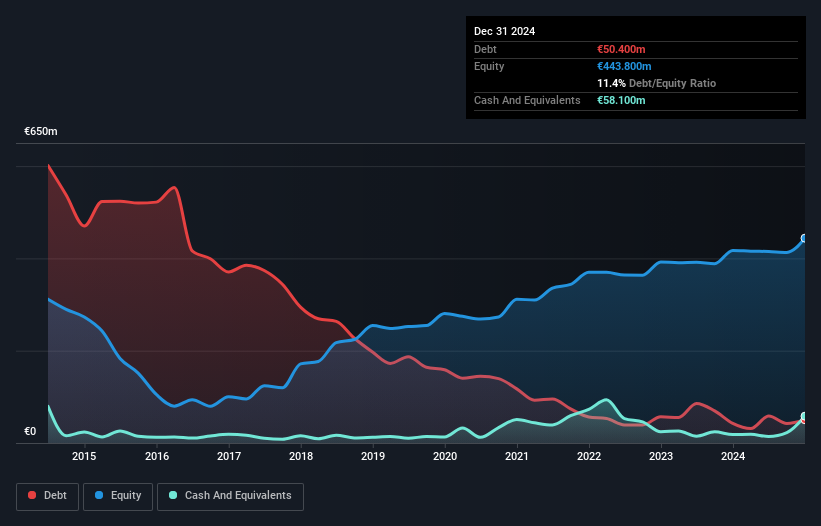The height and width of the screenshot is (526, 821).
Task: Click the 11.4% Debt/Equity Ratio text
Action: [x=656, y=83]
